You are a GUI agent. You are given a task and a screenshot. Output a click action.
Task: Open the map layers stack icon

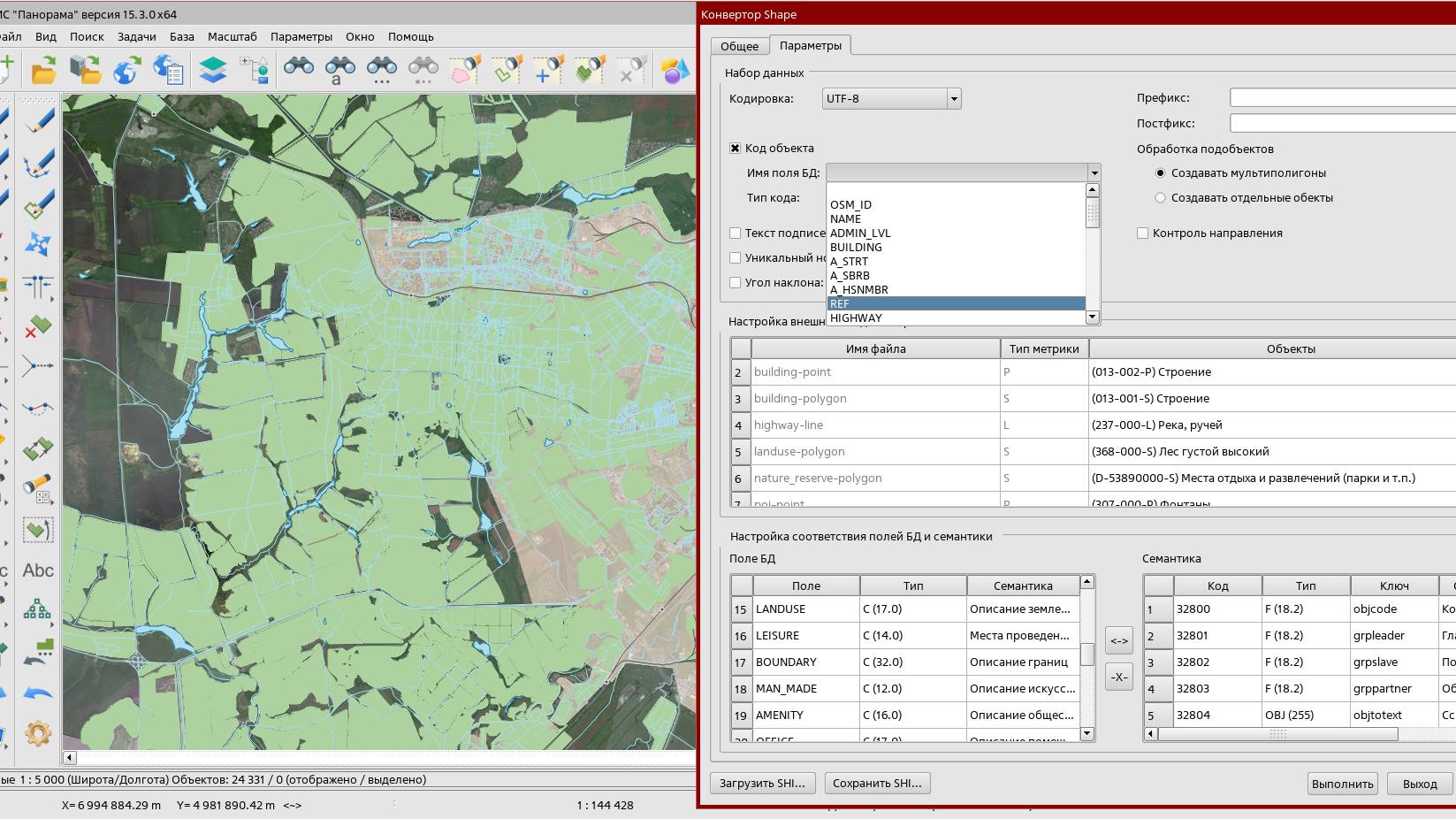coord(212,69)
